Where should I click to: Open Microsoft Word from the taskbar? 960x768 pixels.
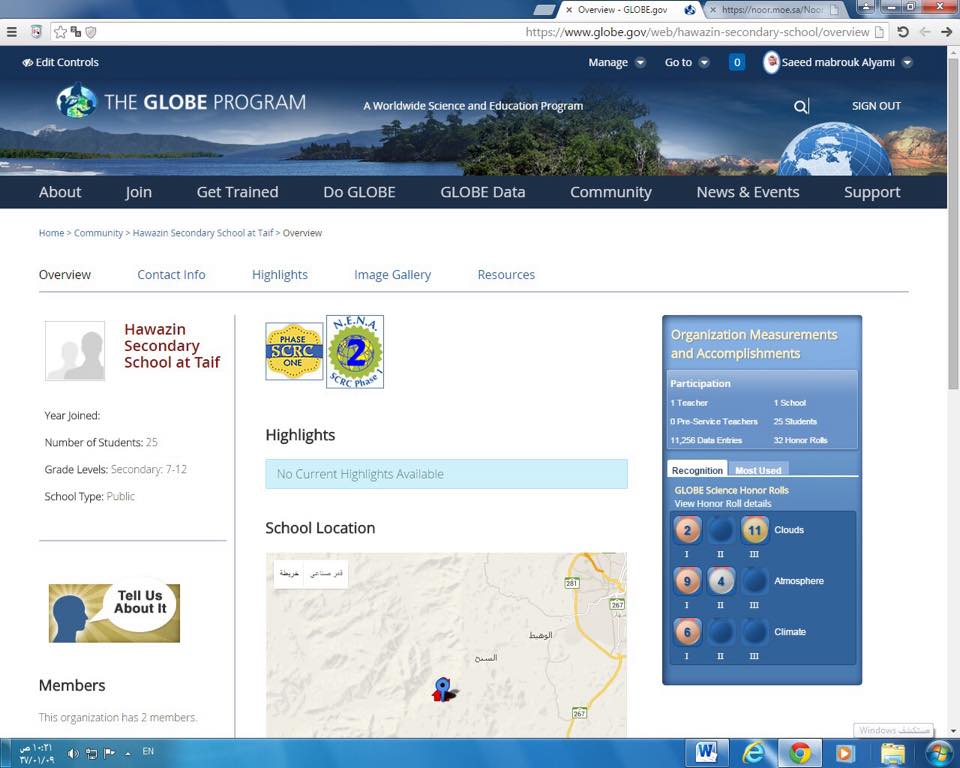(706, 753)
